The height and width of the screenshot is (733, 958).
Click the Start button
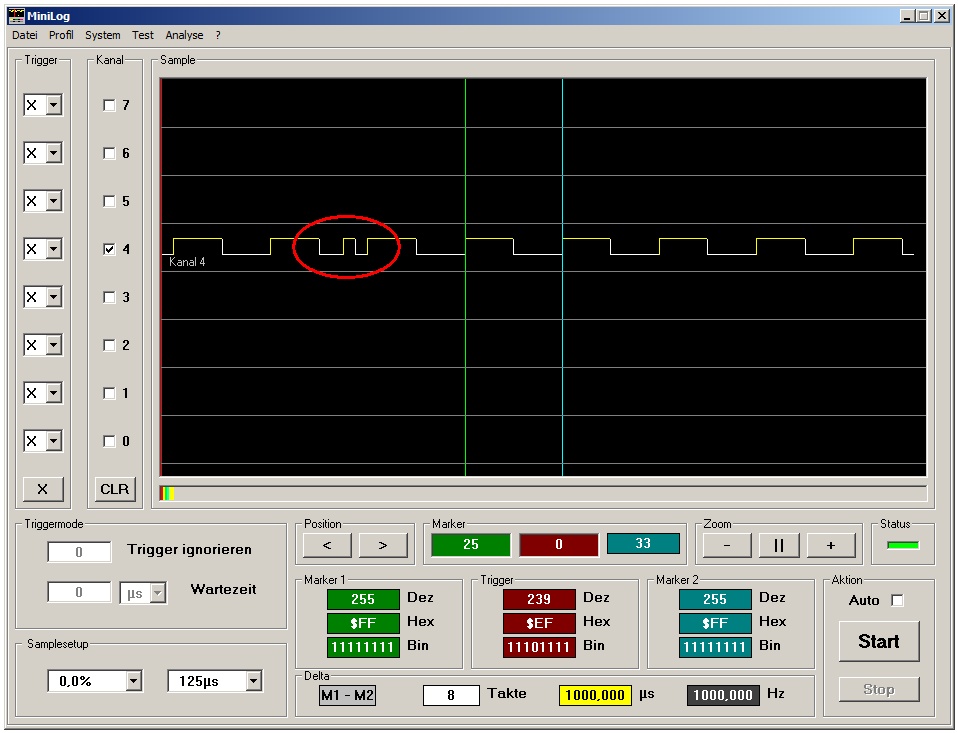click(x=879, y=641)
